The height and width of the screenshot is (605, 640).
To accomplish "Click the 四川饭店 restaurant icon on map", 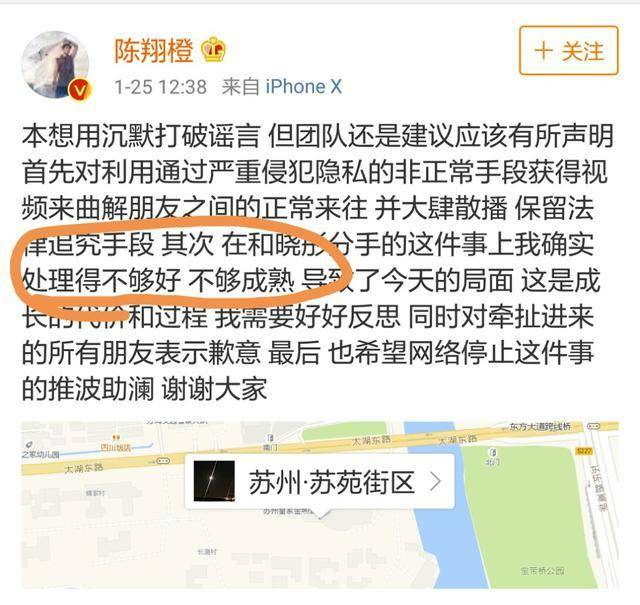I will click(116, 440).
